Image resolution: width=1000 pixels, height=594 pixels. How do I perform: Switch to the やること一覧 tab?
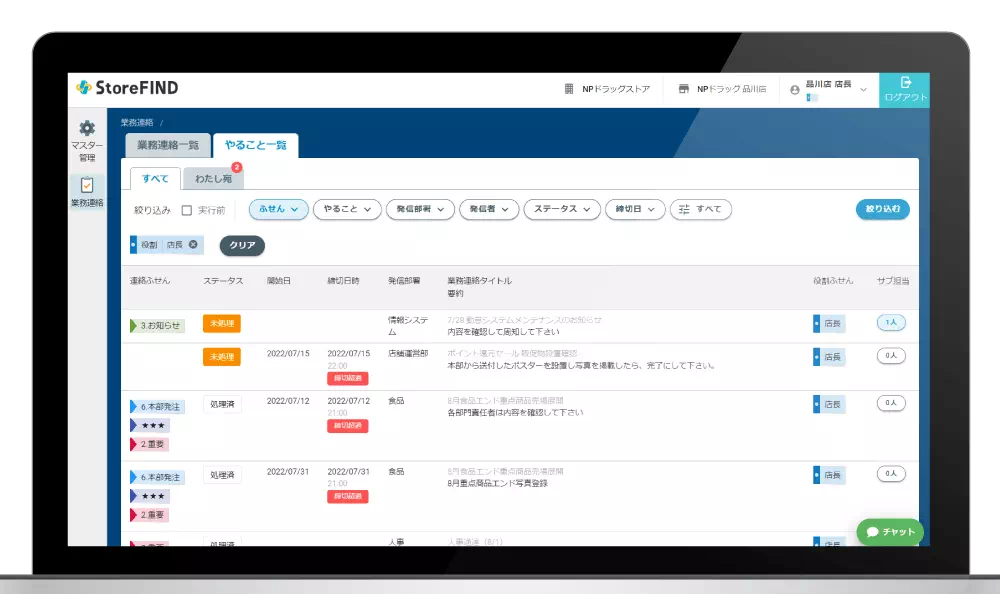[256, 145]
